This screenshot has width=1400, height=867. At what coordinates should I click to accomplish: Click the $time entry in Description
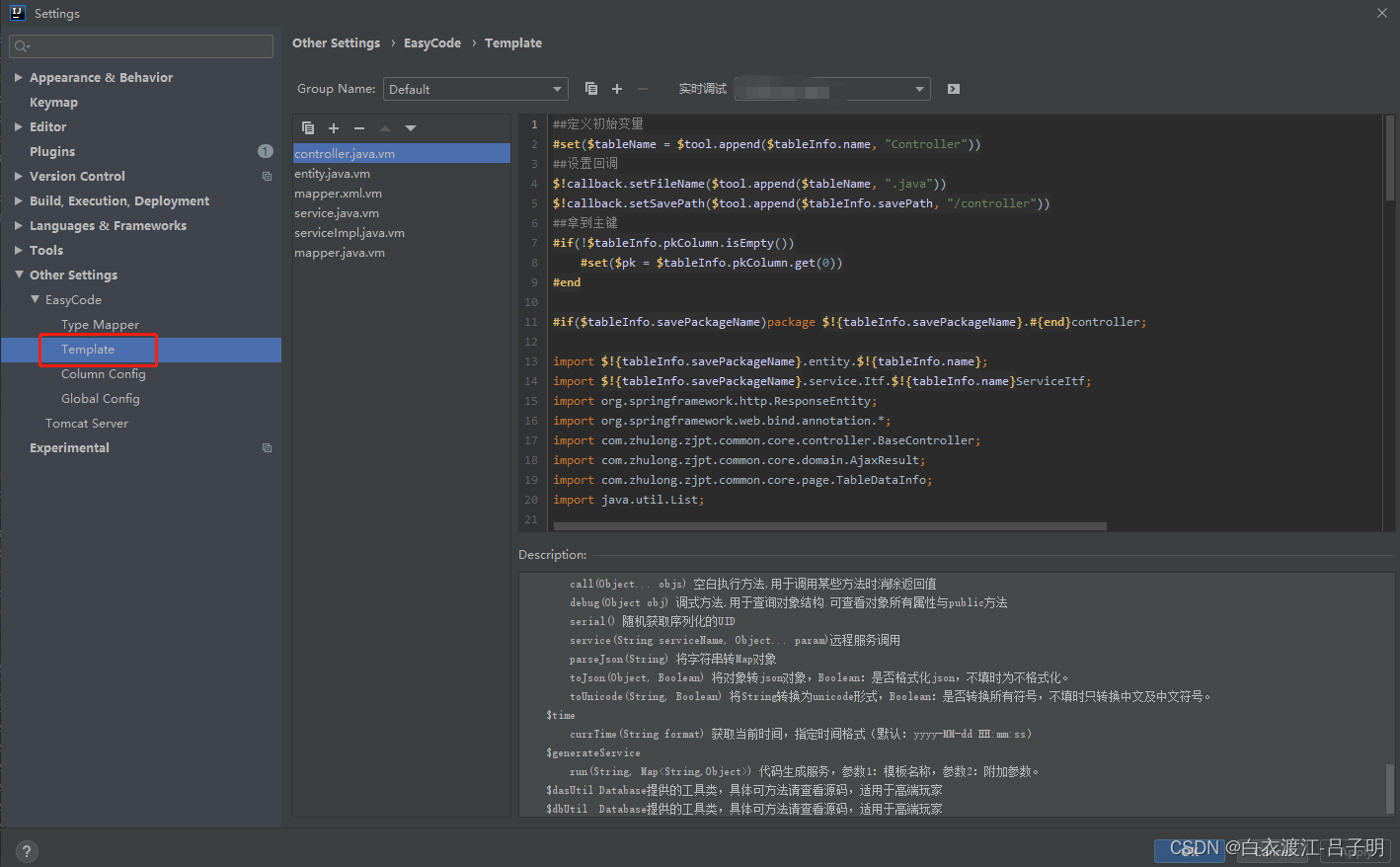560,715
